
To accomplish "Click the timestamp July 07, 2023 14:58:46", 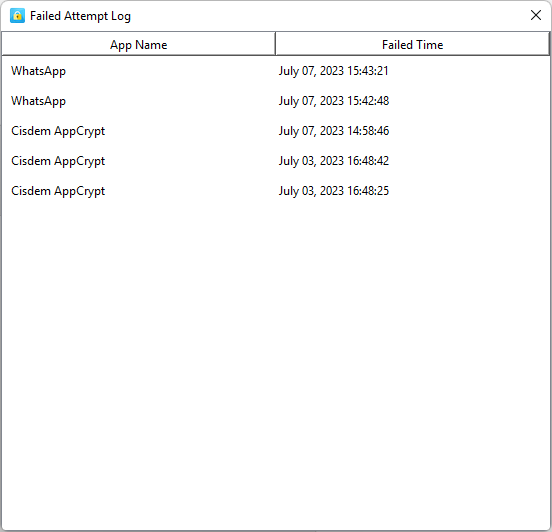I will coord(334,131).
